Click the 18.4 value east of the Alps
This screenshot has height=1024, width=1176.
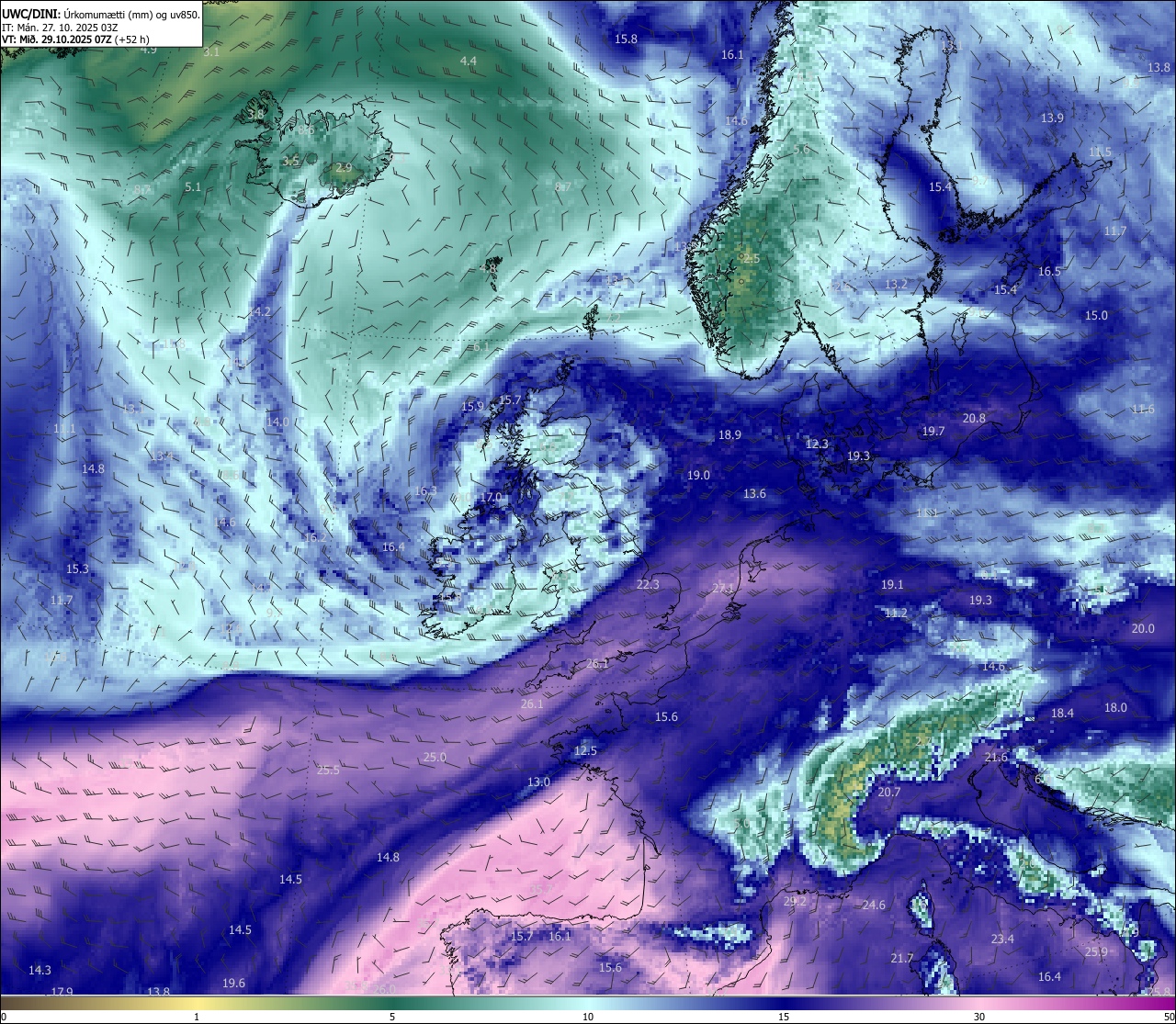tap(1062, 713)
